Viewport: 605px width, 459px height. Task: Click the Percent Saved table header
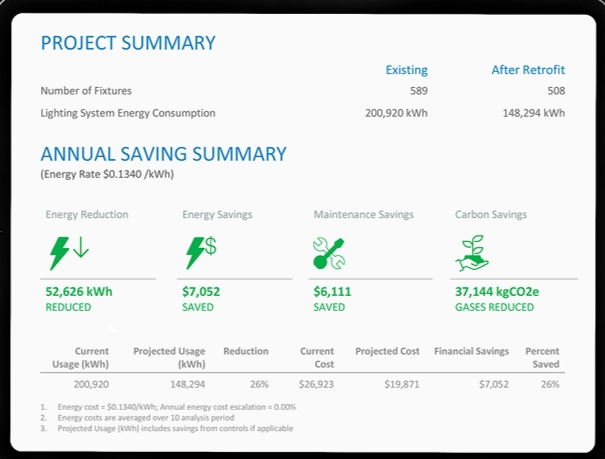click(x=542, y=358)
